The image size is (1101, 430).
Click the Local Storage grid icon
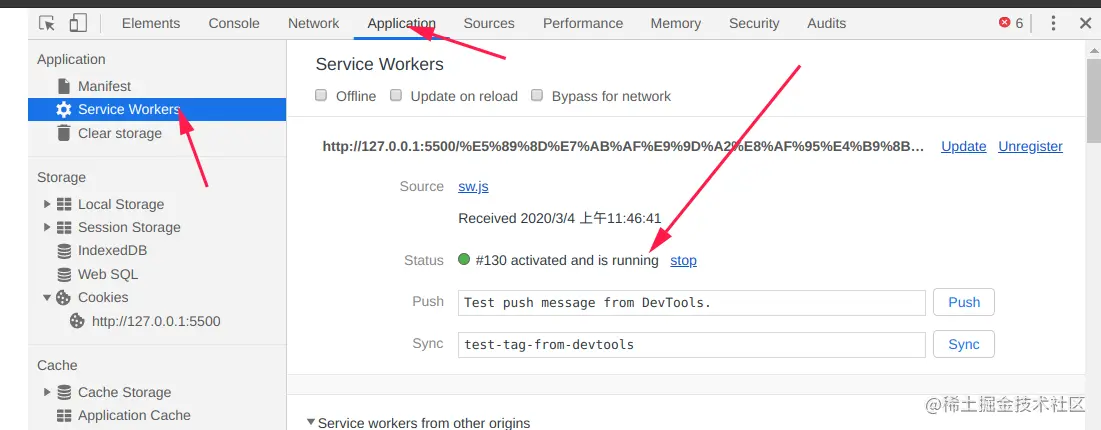point(64,204)
